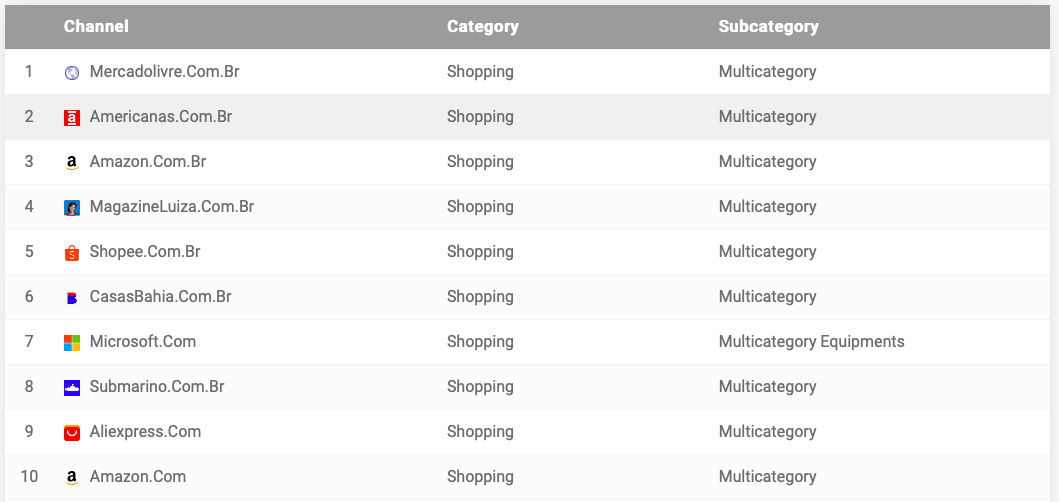The width and height of the screenshot is (1059, 502).
Task: Sort by the Category column header
Action: [x=483, y=26]
